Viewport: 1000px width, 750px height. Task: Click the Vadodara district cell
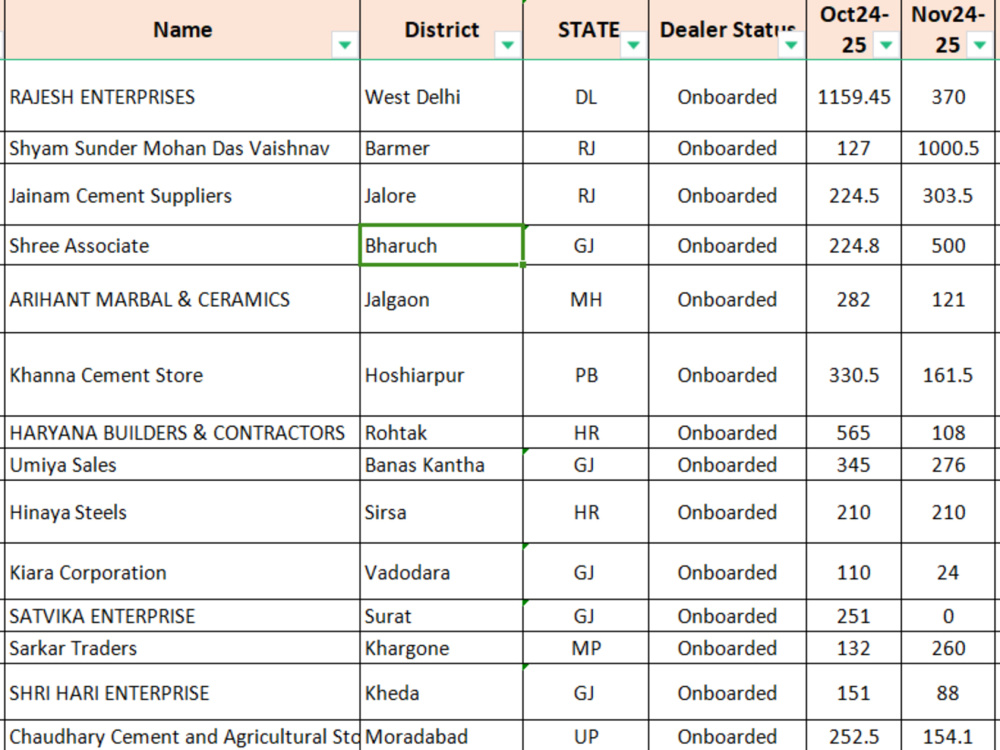click(x=441, y=571)
